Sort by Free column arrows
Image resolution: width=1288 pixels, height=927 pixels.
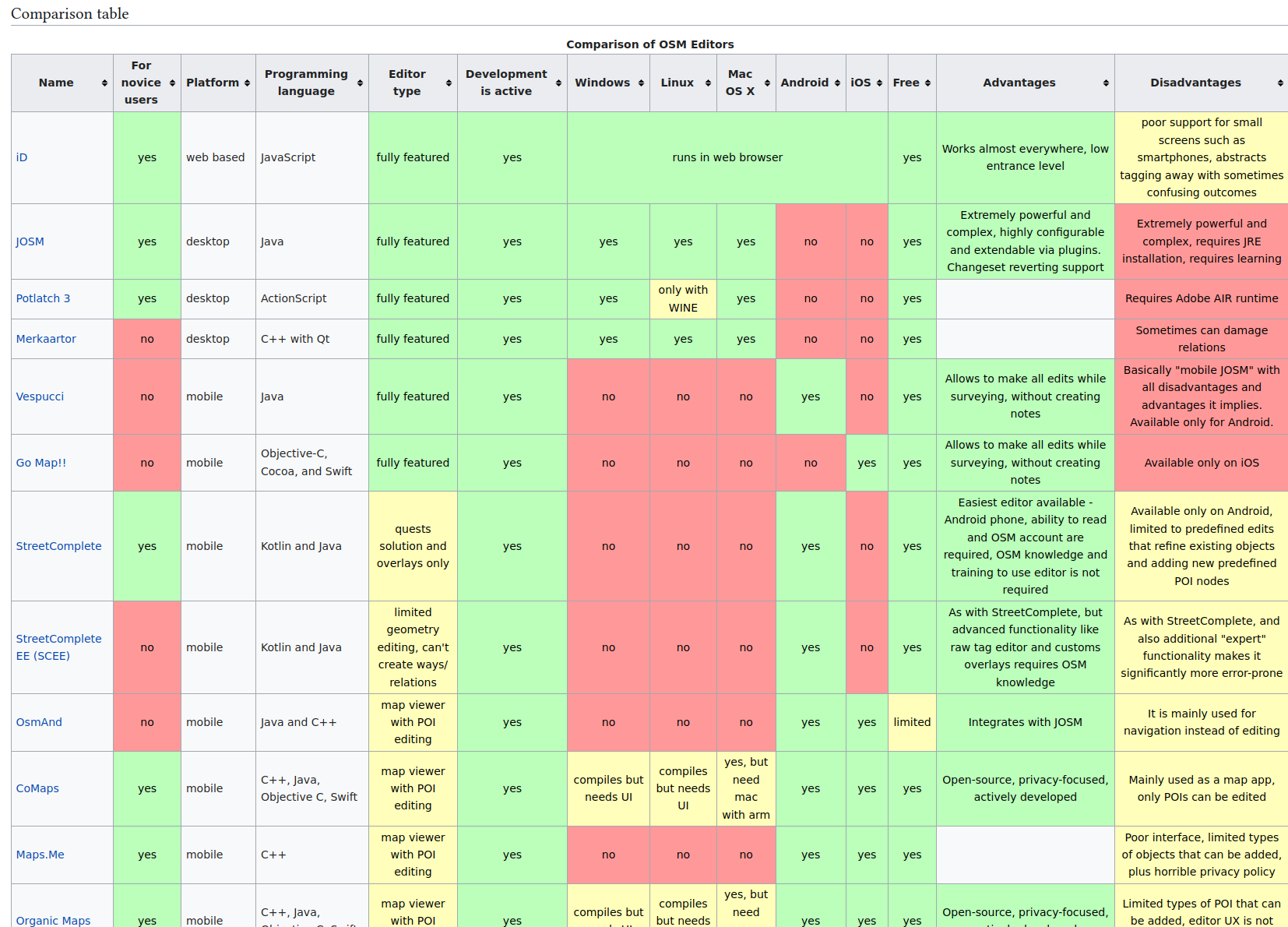pos(927,83)
